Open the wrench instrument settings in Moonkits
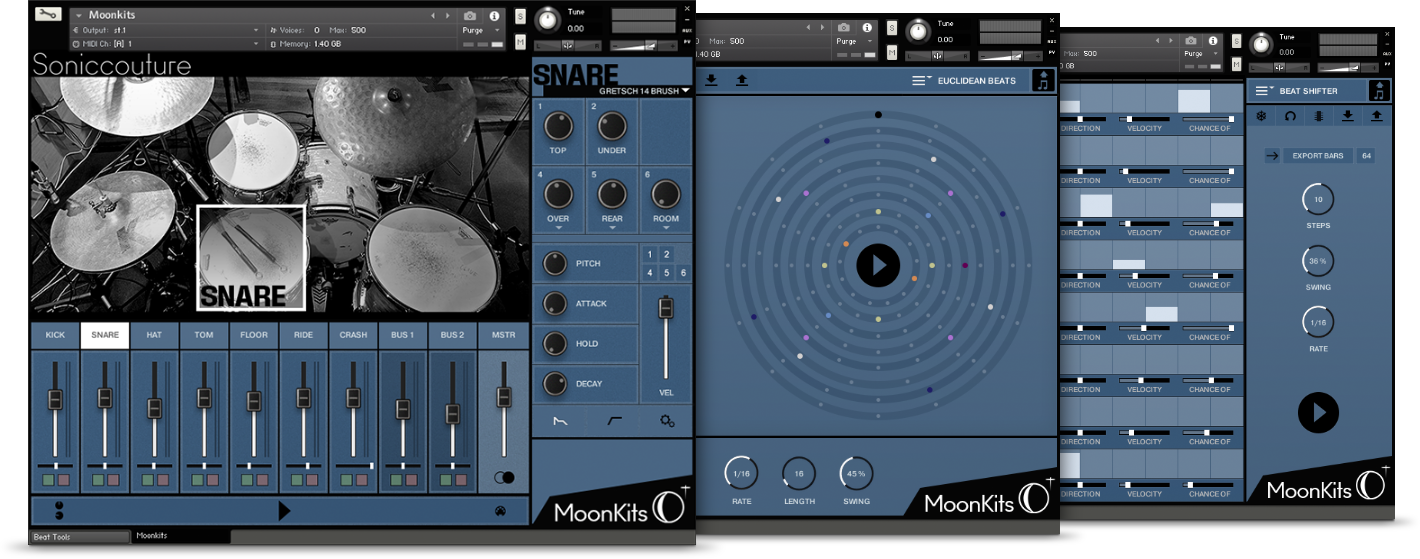Viewport: 1420px width, 559px height. tap(47, 15)
